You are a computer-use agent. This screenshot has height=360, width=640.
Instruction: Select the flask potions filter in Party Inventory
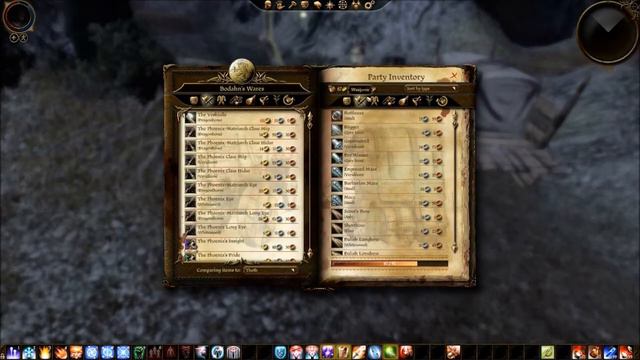pos(403,101)
